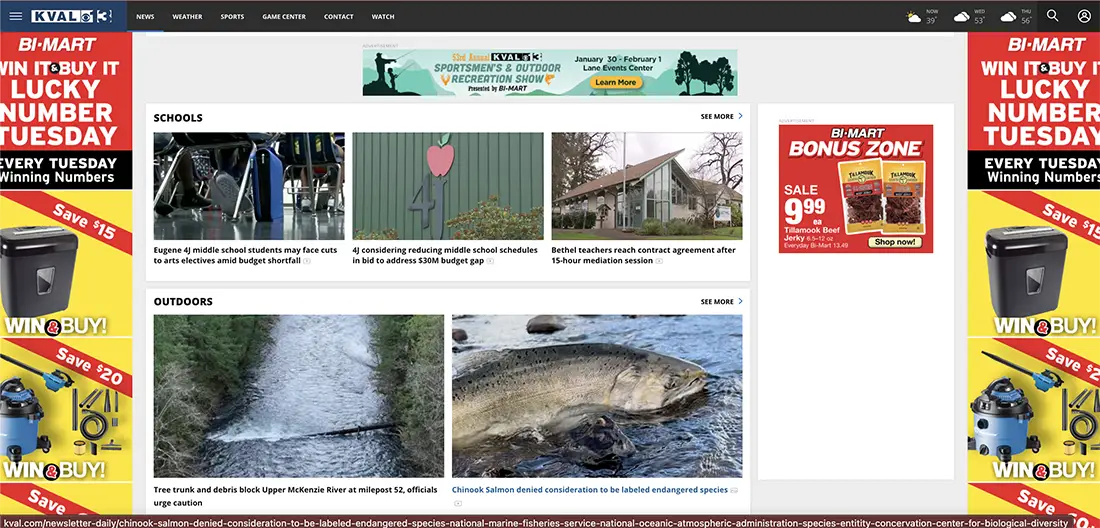Open the News menu item
This screenshot has height=528, width=1100.
[145, 16]
